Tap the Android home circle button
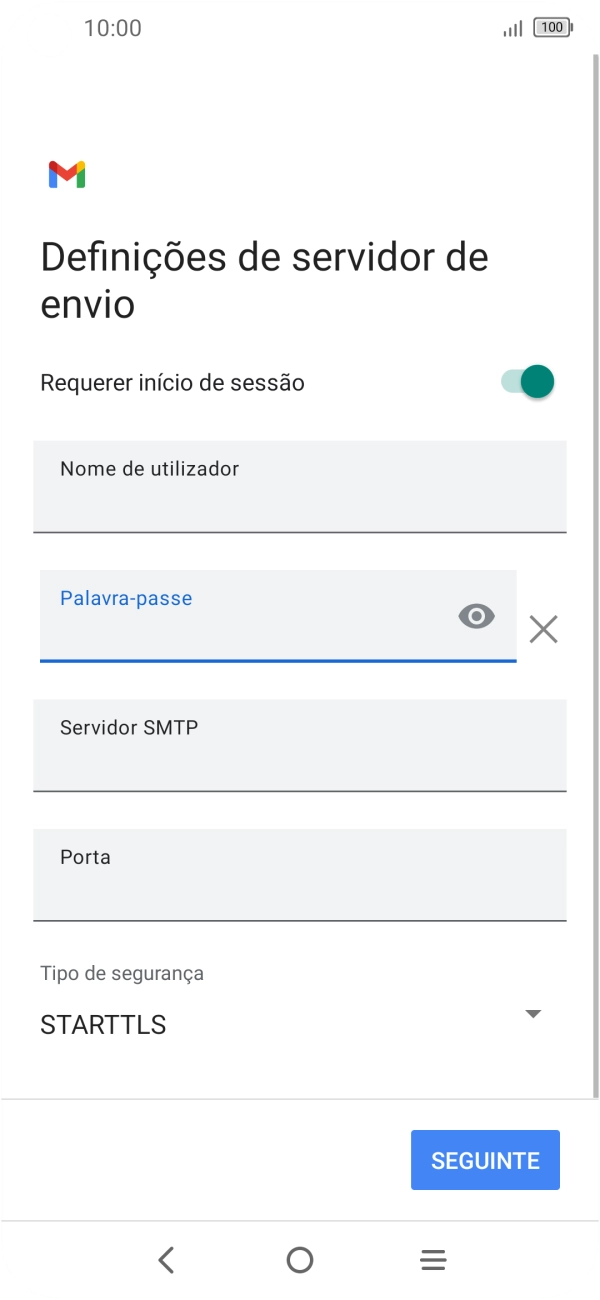600x1300 pixels. click(300, 1260)
